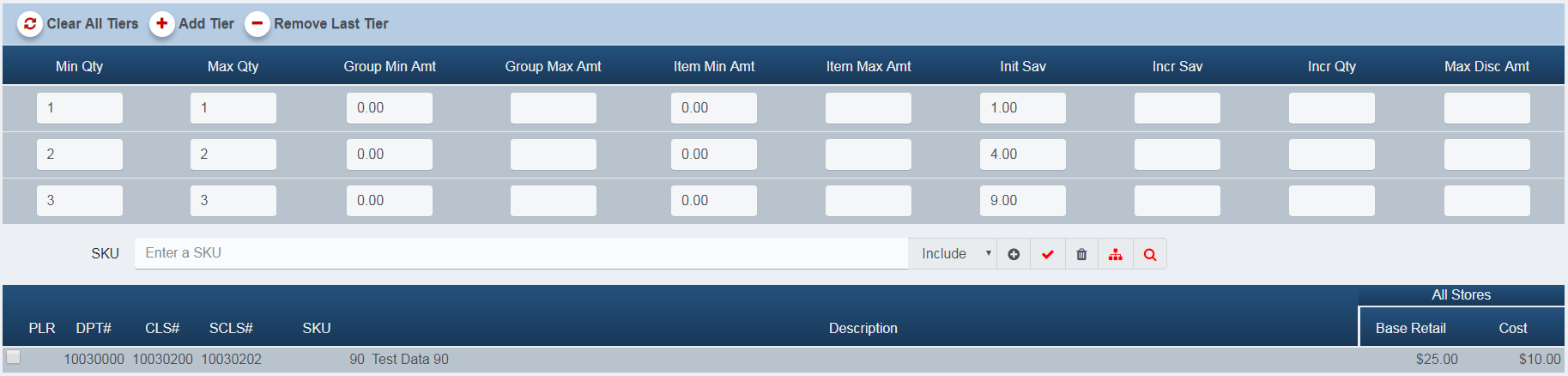Screen dimensions: 1568x376
Task: Open the Include dropdown
Action: tap(953, 254)
